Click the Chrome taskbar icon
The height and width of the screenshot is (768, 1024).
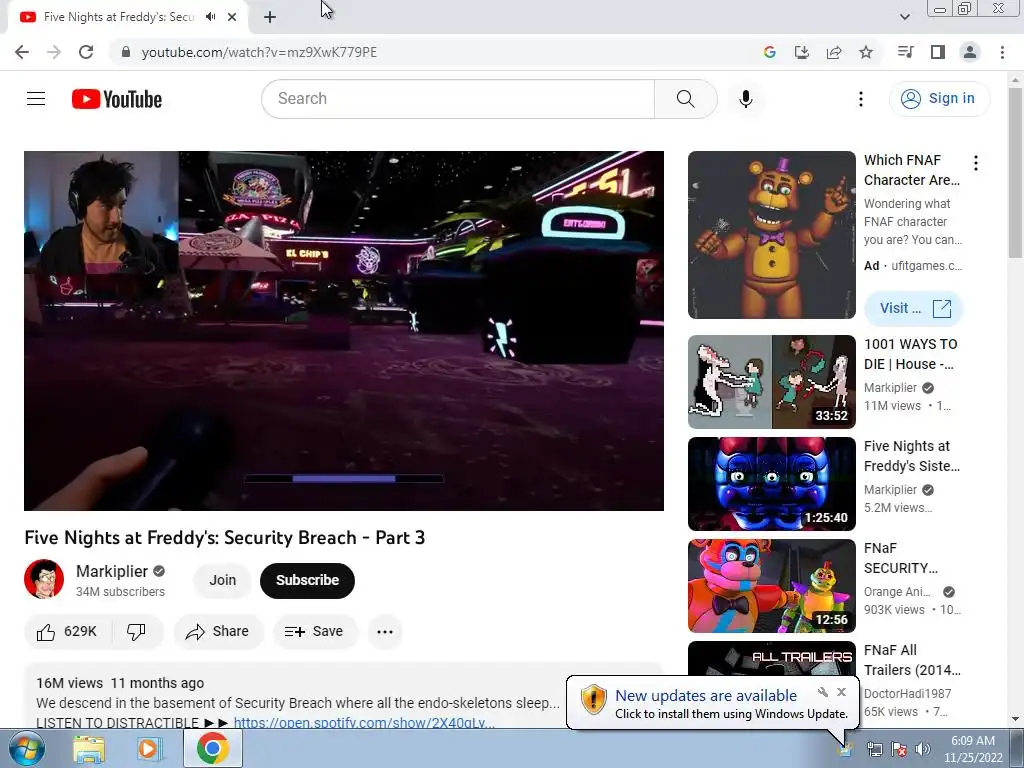213,748
